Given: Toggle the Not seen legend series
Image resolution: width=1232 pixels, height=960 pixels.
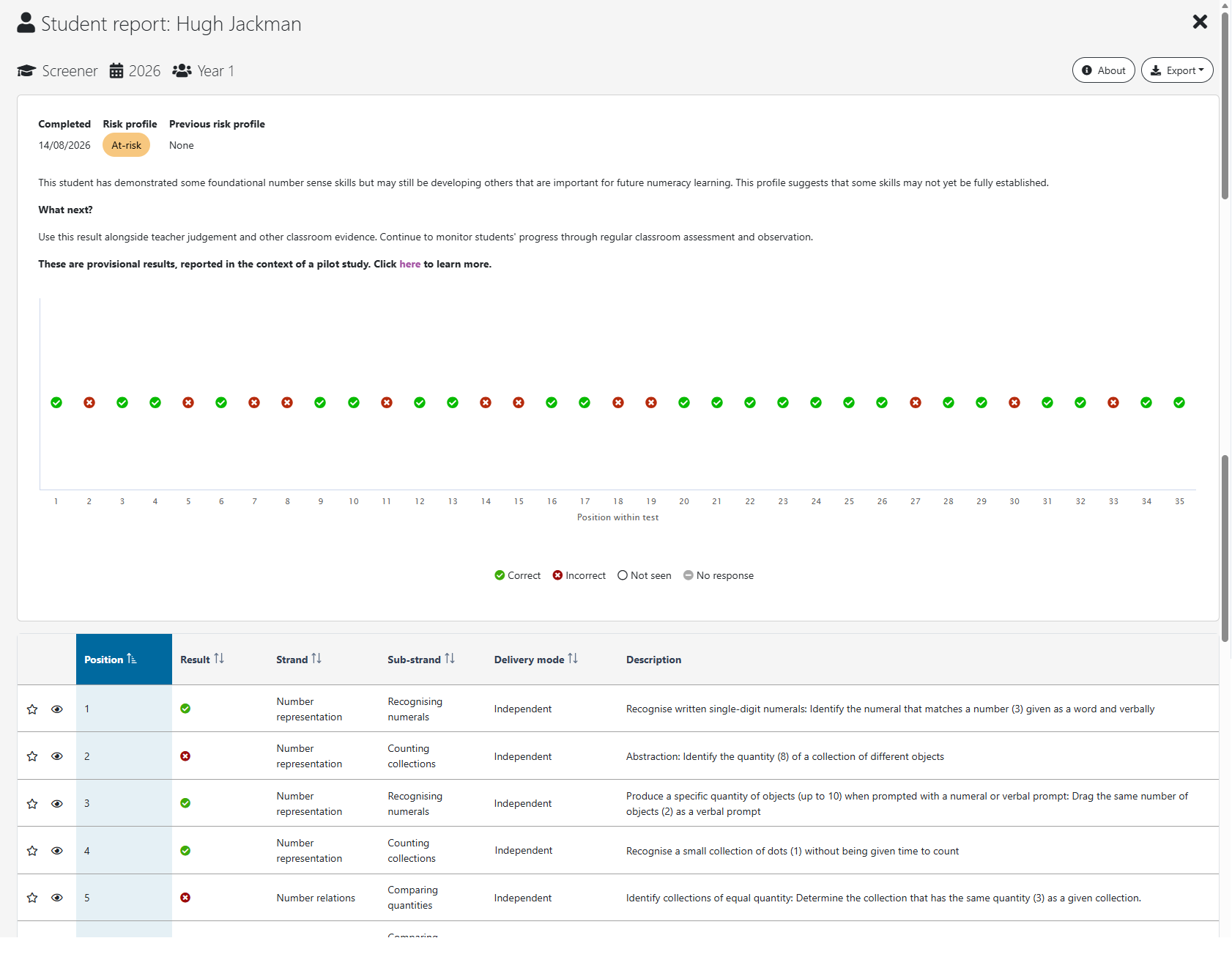Looking at the screenshot, I should click(645, 575).
